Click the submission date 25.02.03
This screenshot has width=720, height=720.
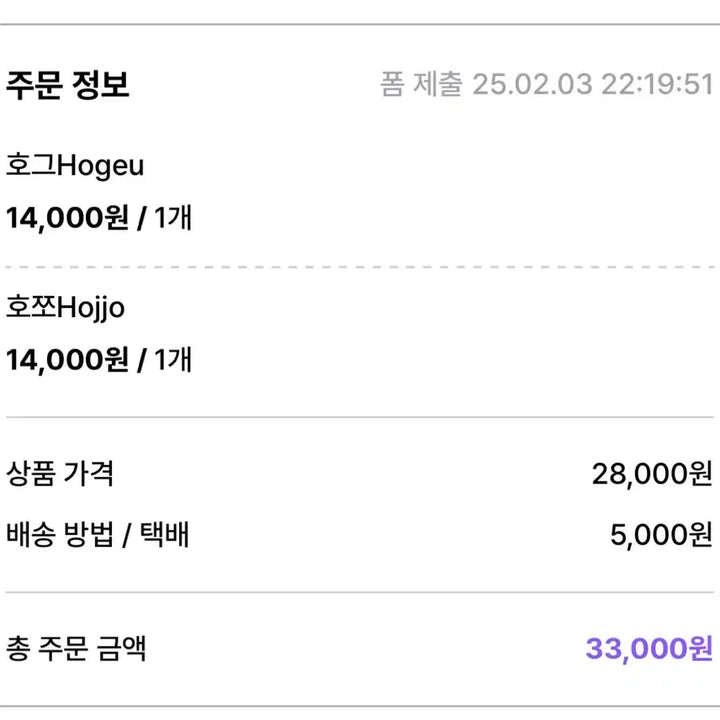(530, 84)
